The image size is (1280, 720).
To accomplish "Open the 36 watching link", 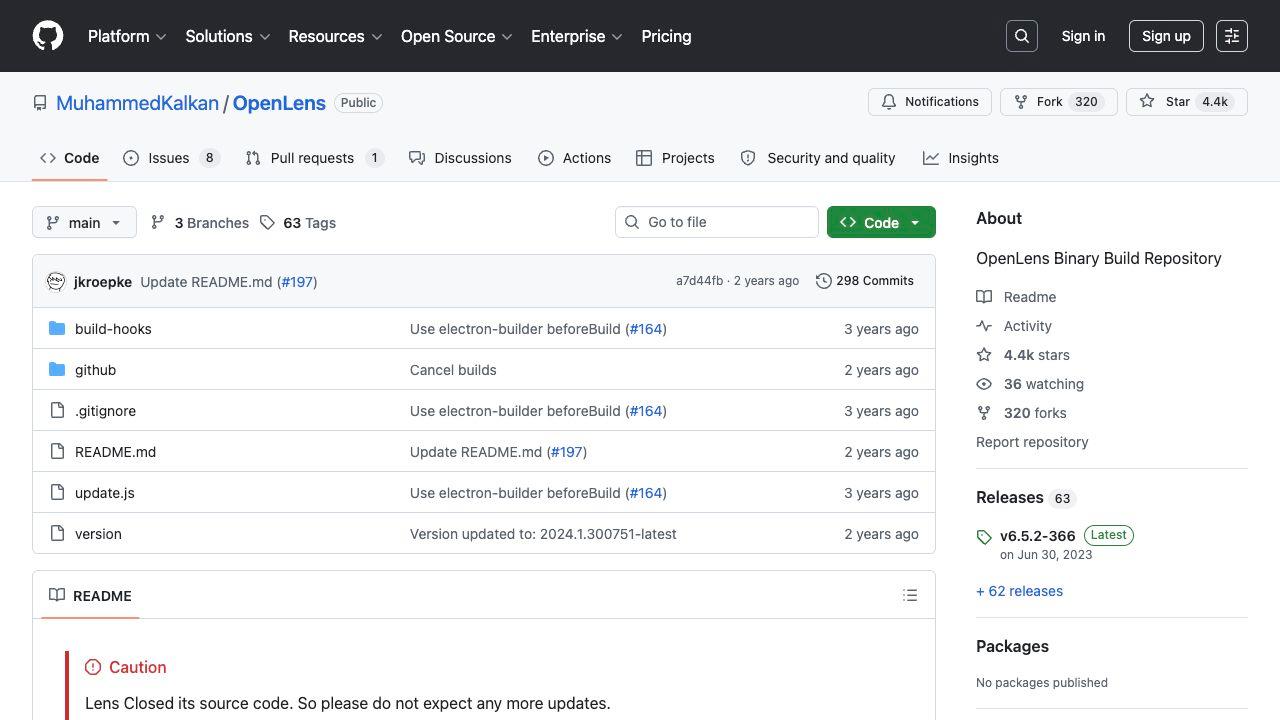I will pos(1043,384).
